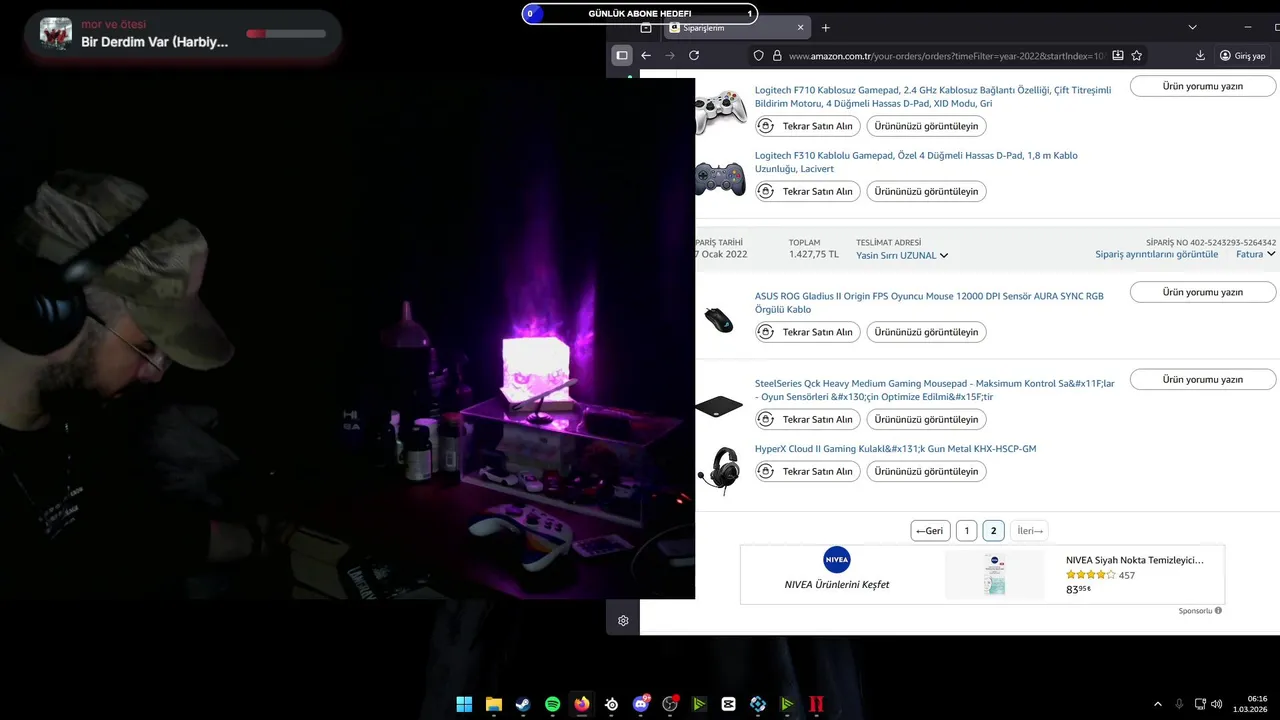
Task: Open the Firefox downloads panel
Action: (x=1200, y=55)
